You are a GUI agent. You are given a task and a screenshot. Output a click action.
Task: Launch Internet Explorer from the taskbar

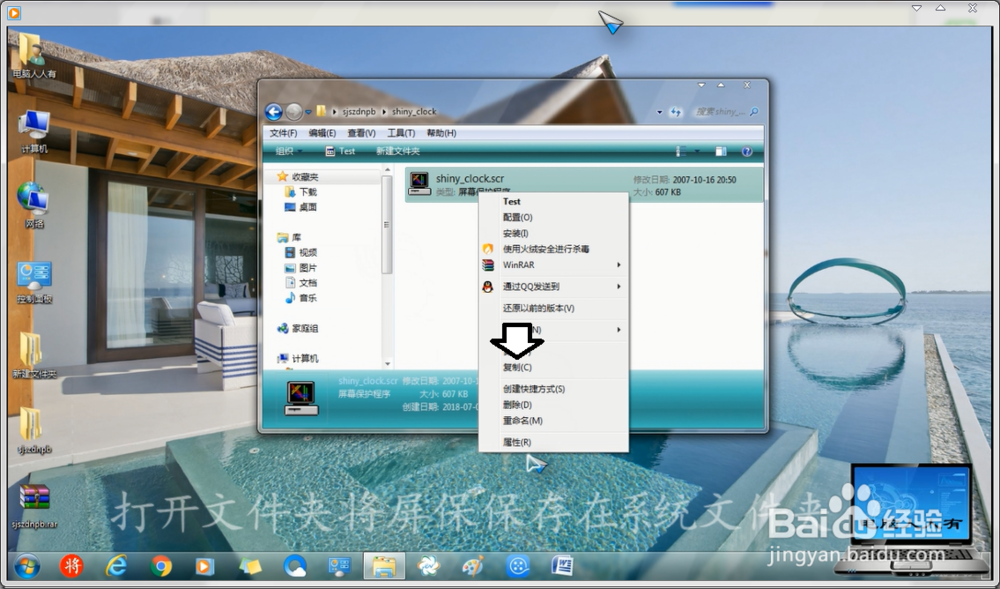[x=116, y=565]
